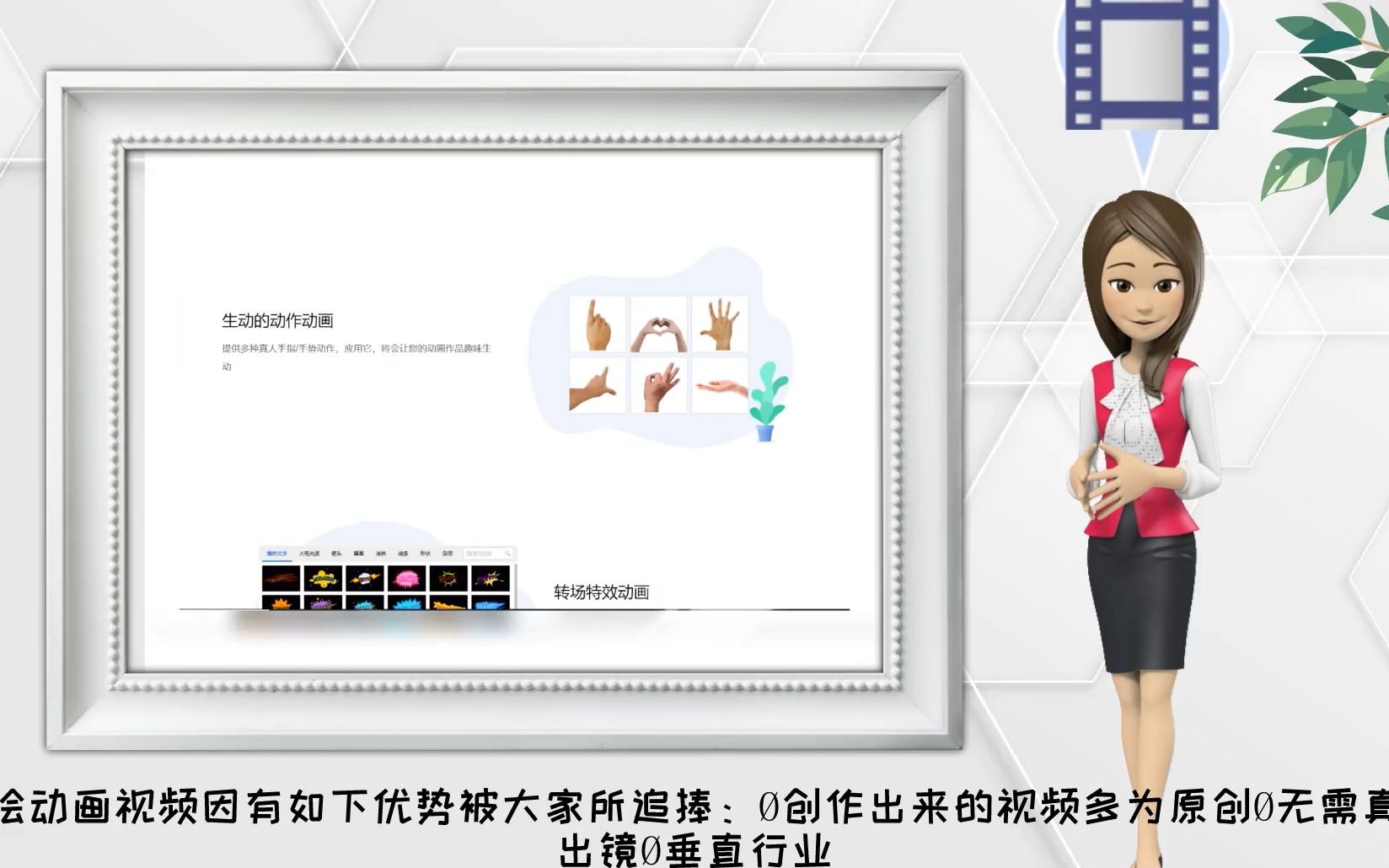Viewport: 1389px width, 868px height.
Task: Select the heart-shaped hands gesture thumbnail
Action: point(659,324)
